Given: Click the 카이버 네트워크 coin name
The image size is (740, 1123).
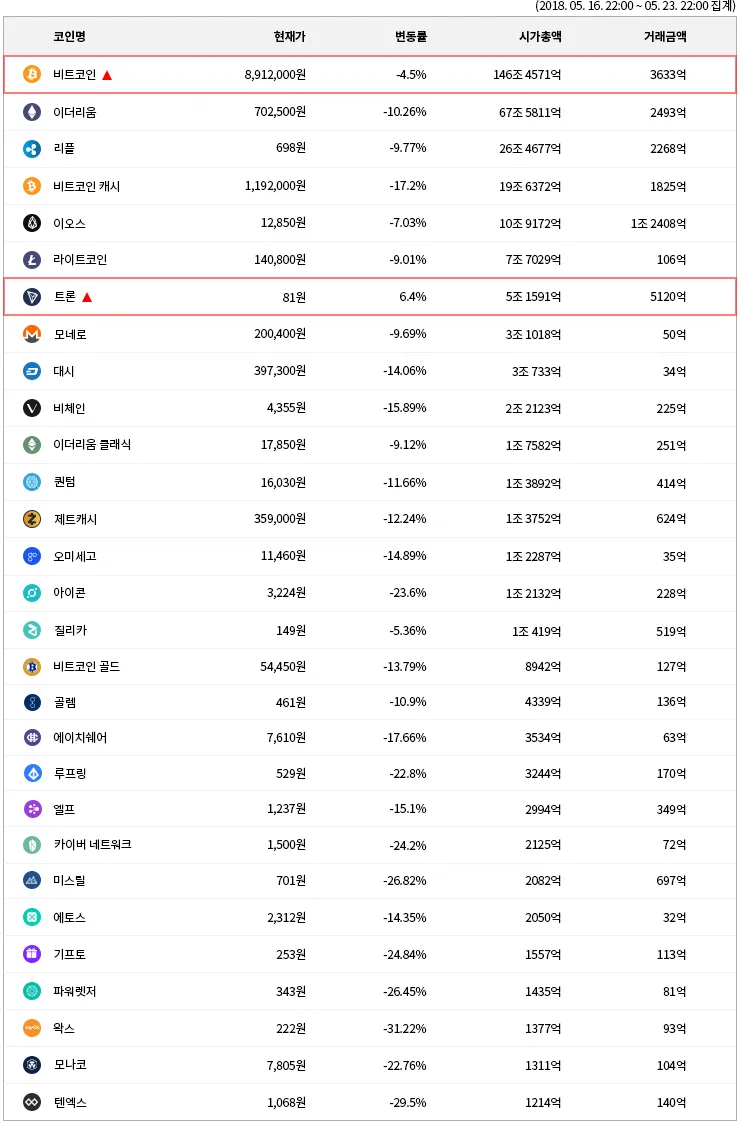Looking at the screenshot, I should 92,844.
